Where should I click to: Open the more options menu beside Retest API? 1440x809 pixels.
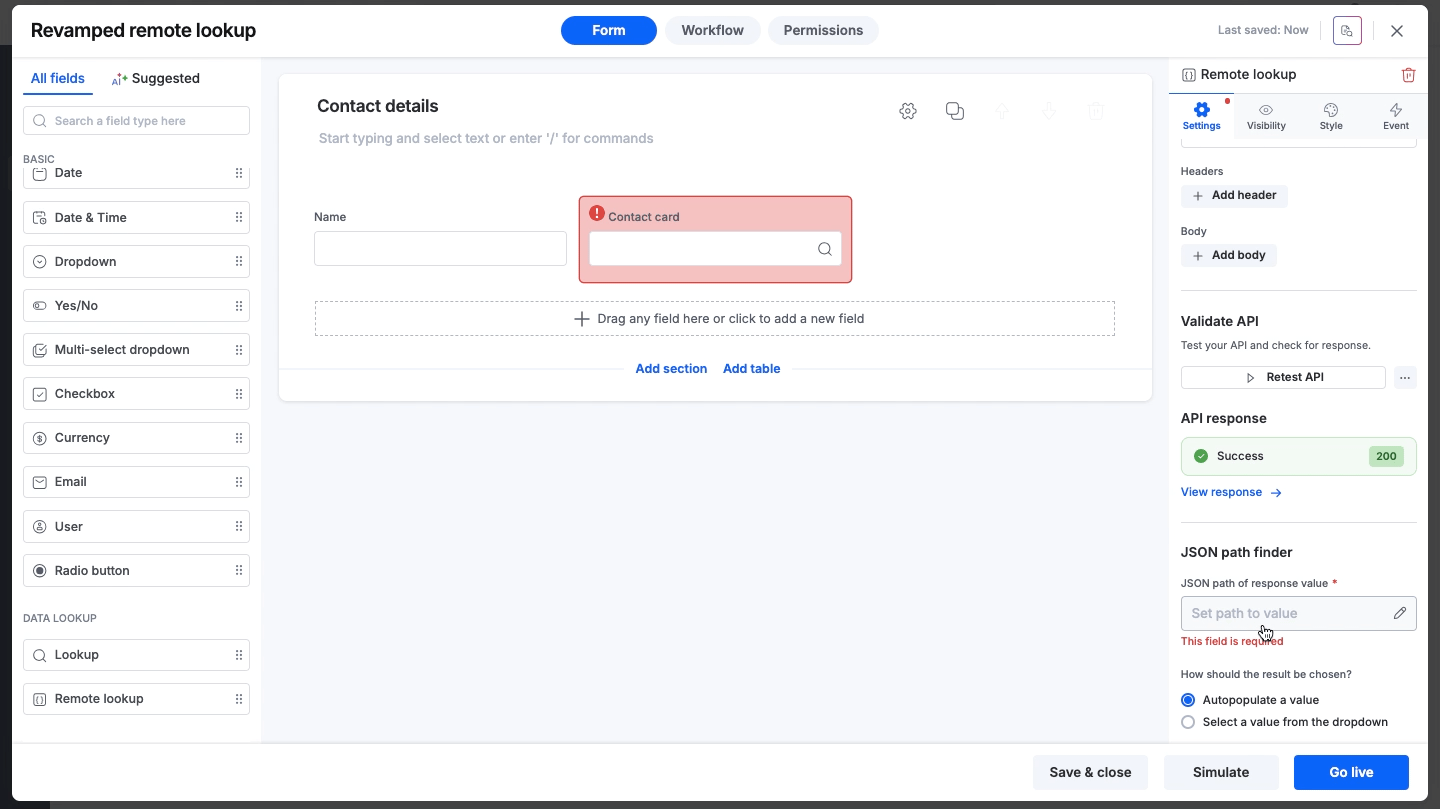1405,377
